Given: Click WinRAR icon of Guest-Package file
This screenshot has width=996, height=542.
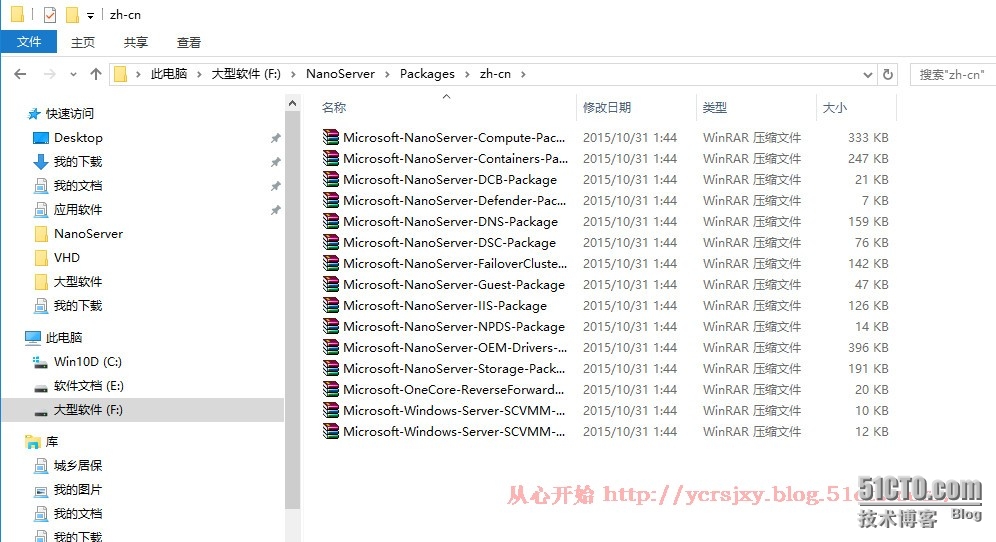Looking at the screenshot, I should click(x=330, y=284).
